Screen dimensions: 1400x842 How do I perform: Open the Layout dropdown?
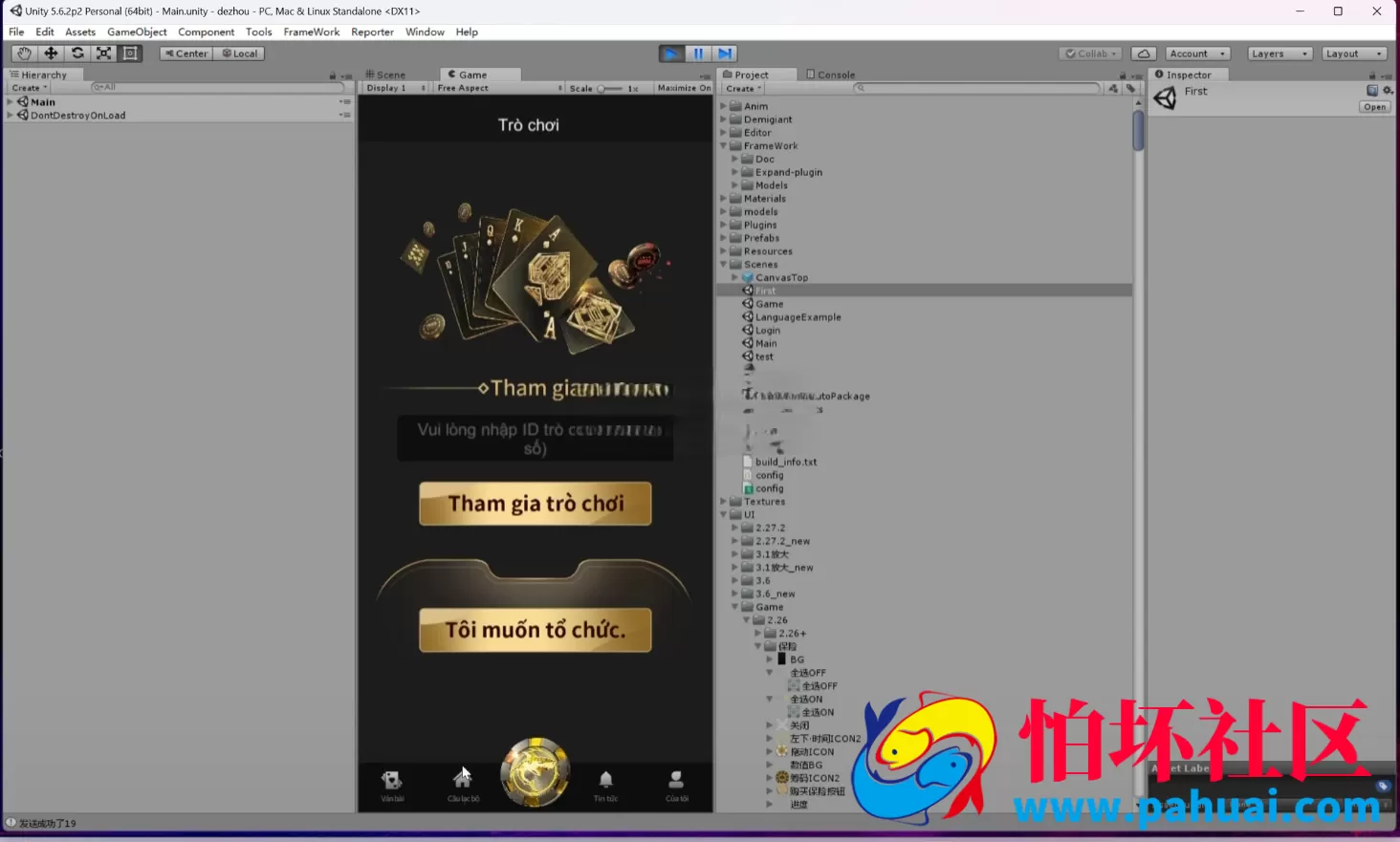1354,54
